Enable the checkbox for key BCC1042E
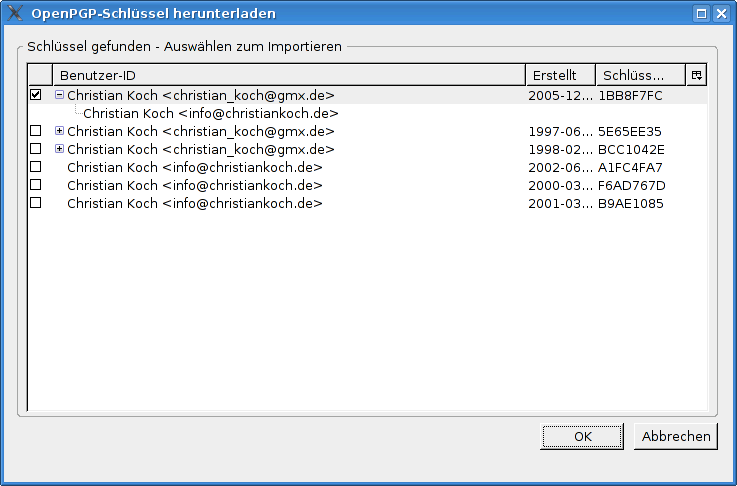Viewport: 737px width, 486px height. click(x=36, y=149)
